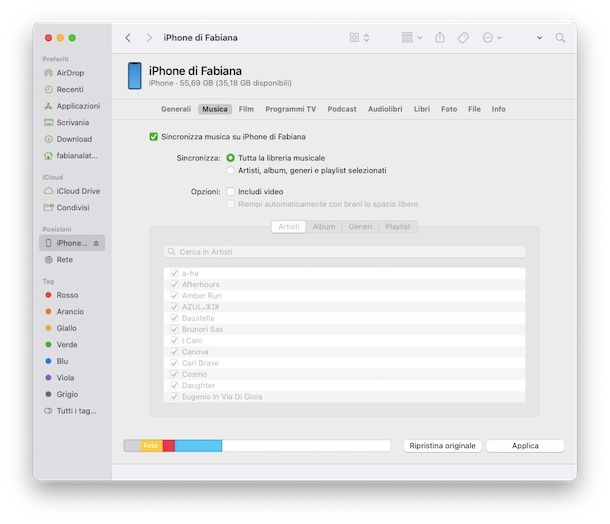Show Tutti i tag in sidebar
The image size is (610, 524).
pyautogui.click(x=70, y=411)
